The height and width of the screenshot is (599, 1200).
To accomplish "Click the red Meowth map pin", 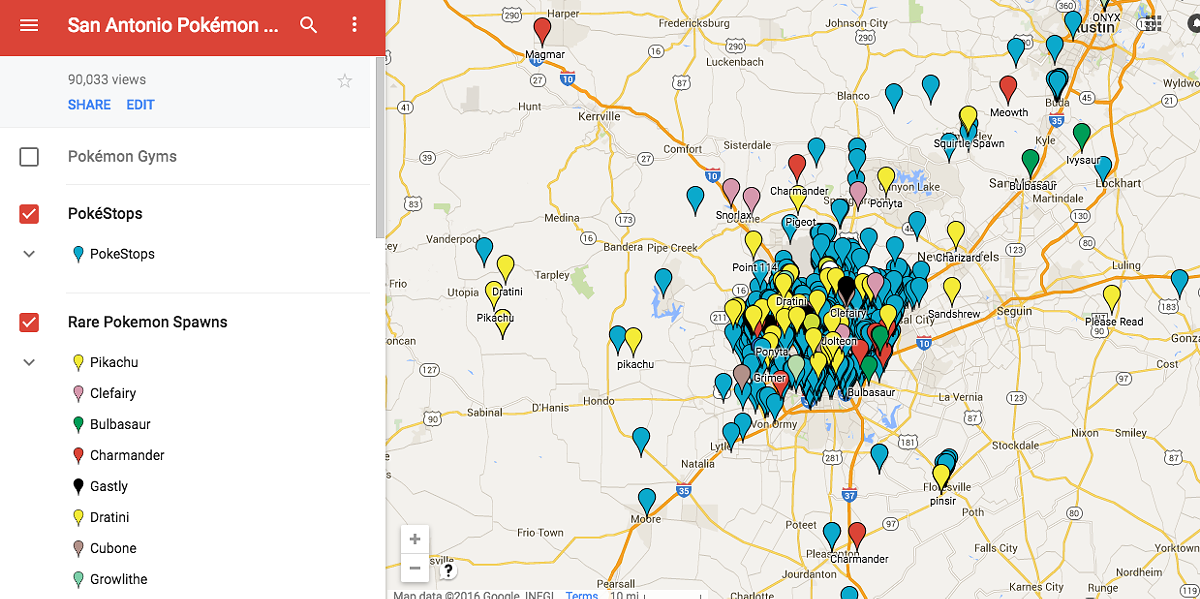I will click(1008, 90).
